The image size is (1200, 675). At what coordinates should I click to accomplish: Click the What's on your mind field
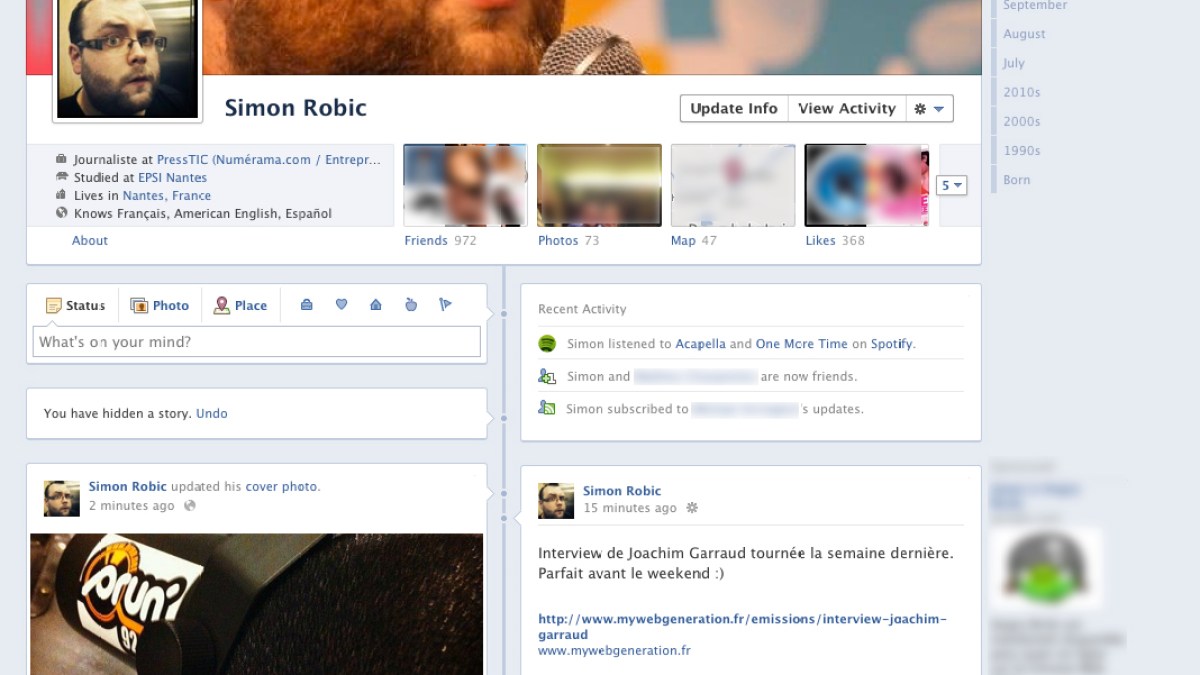257,342
